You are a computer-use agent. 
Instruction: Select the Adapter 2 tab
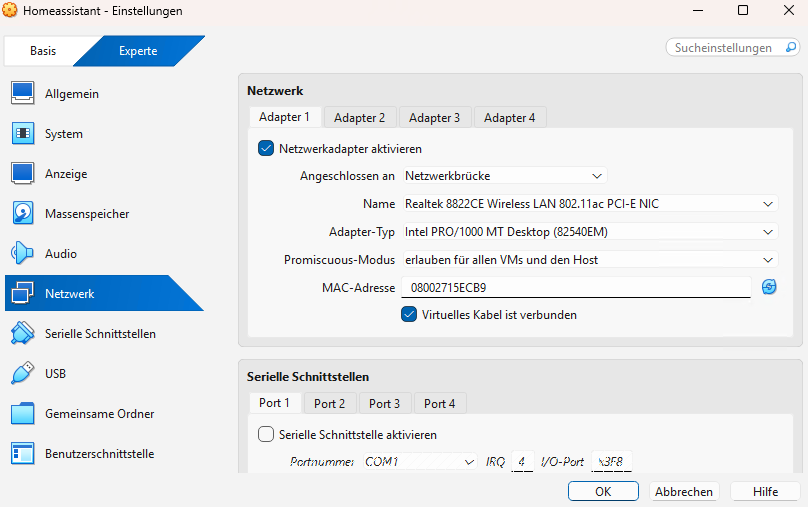(360, 117)
